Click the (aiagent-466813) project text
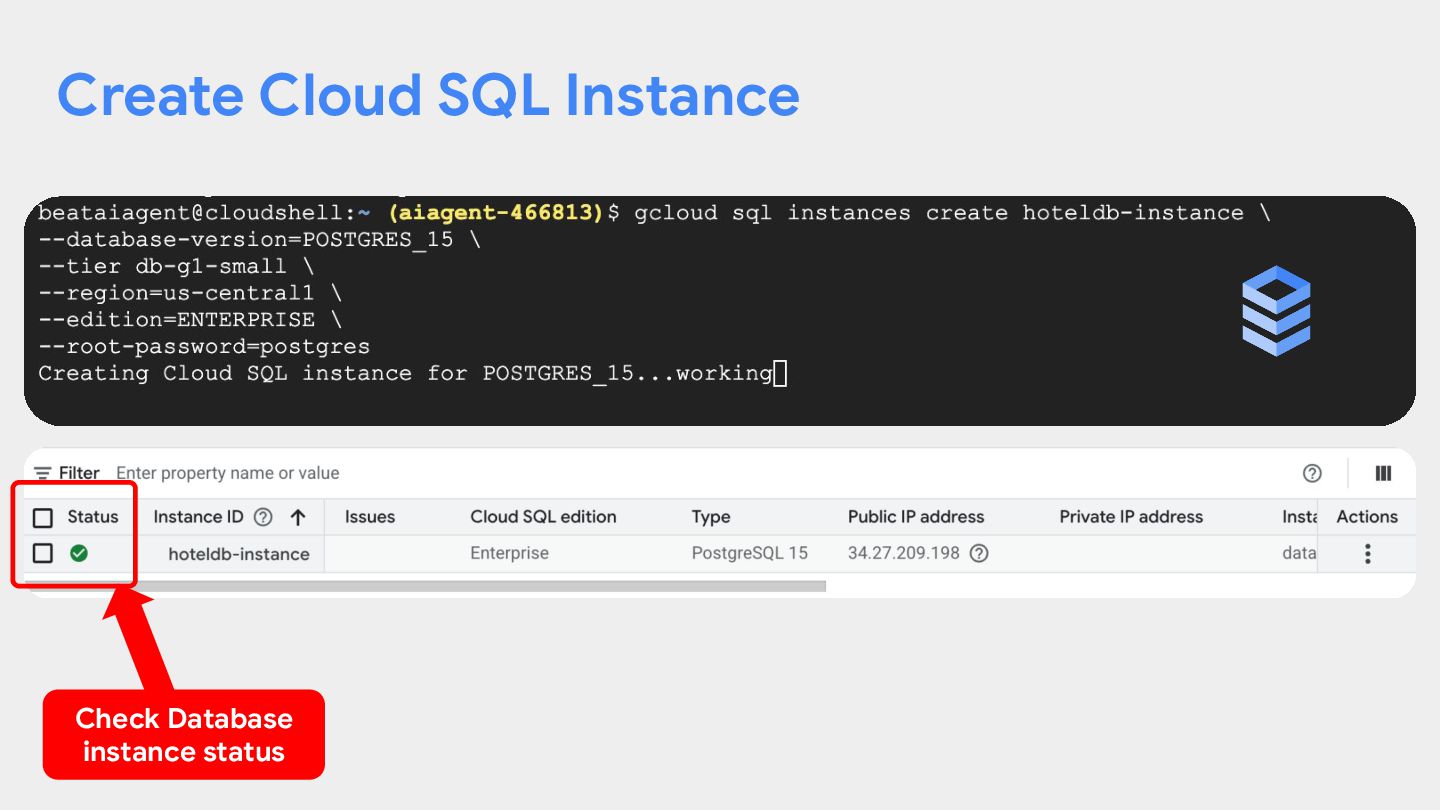 coord(496,213)
